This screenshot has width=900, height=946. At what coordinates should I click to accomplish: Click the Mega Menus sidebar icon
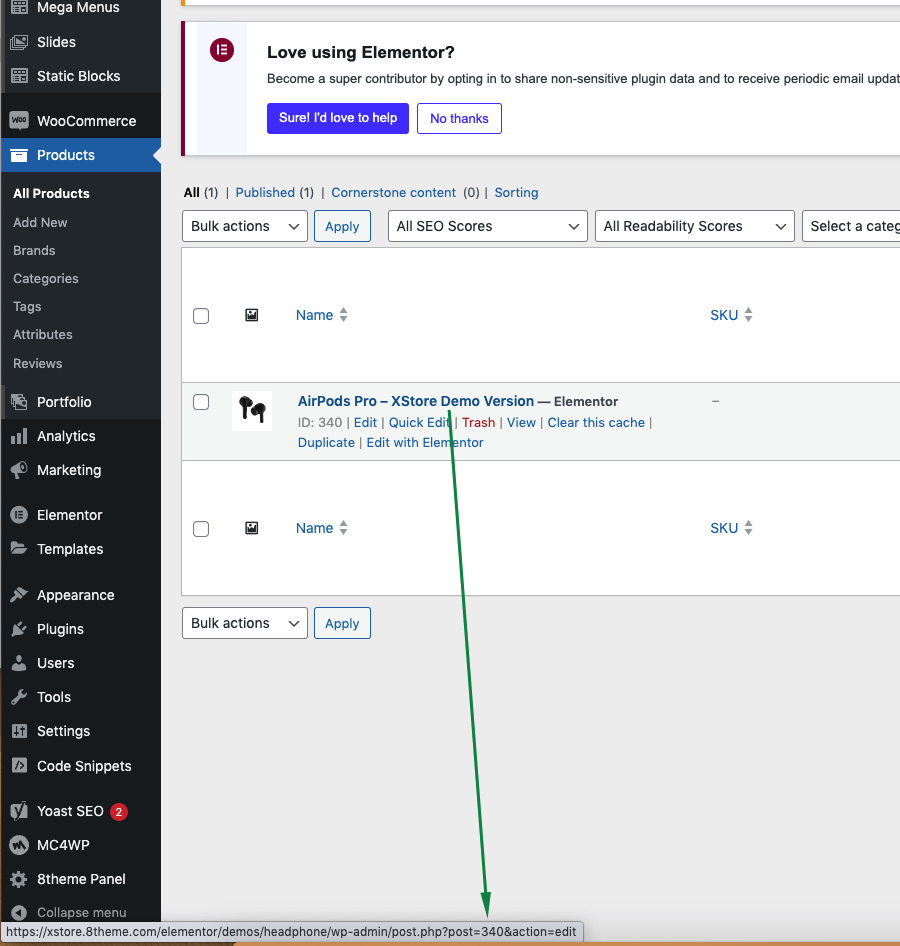point(19,7)
